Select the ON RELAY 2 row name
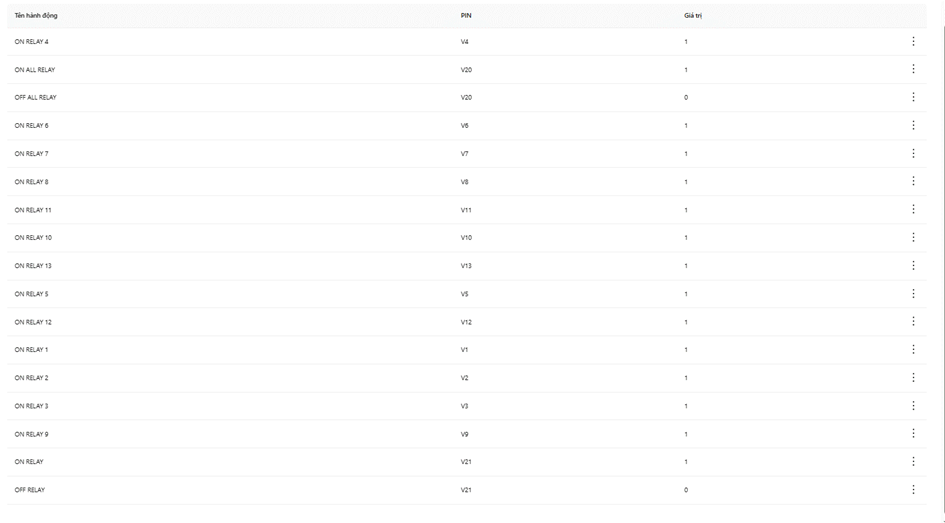Image resolution: width=945 pixels, height=523 pixels. pyautogui.click(x=31, y=378)
